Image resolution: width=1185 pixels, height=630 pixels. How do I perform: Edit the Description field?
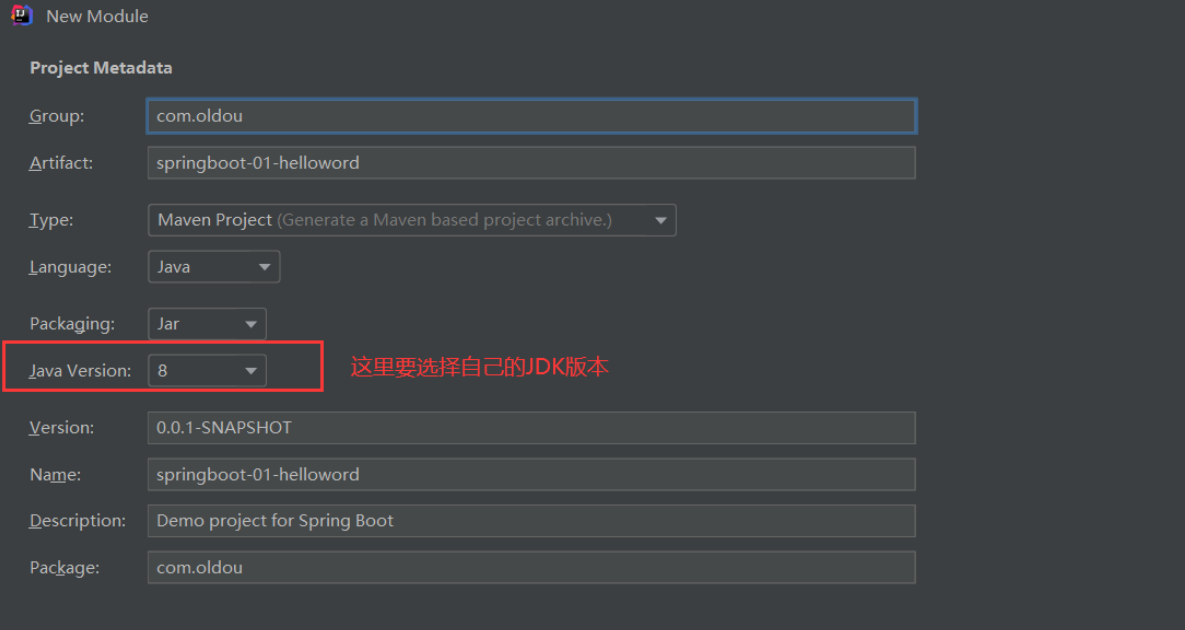pos(531,520)
